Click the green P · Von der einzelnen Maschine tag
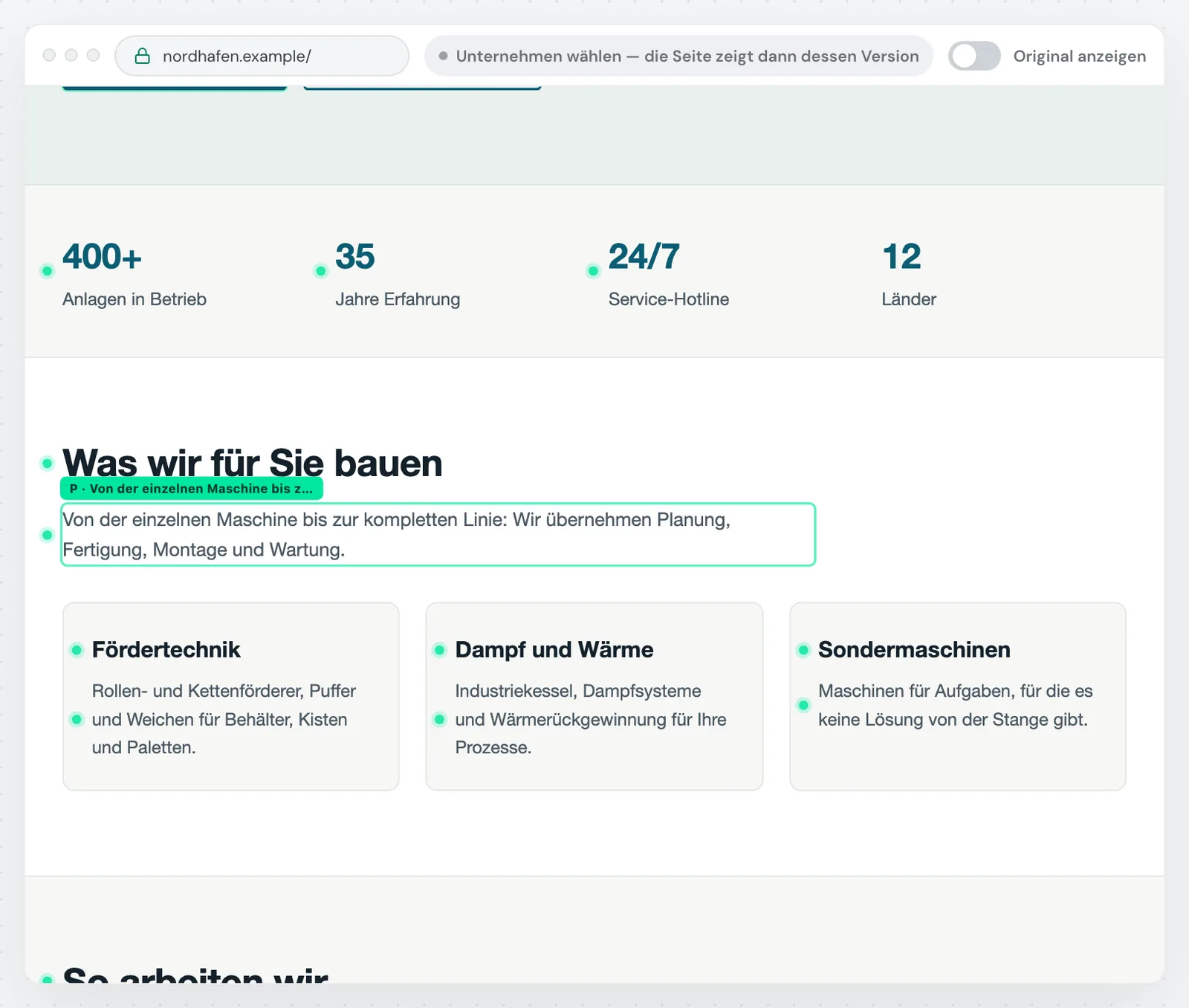Screen dimensions: 1189x1008 [192, 489]
